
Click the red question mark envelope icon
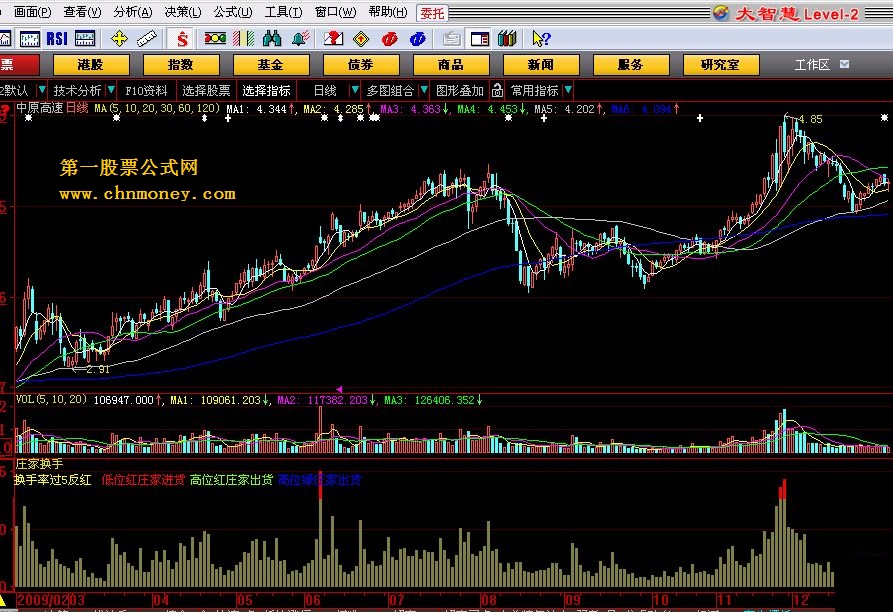pyautogui.click(x=333, y=39)
